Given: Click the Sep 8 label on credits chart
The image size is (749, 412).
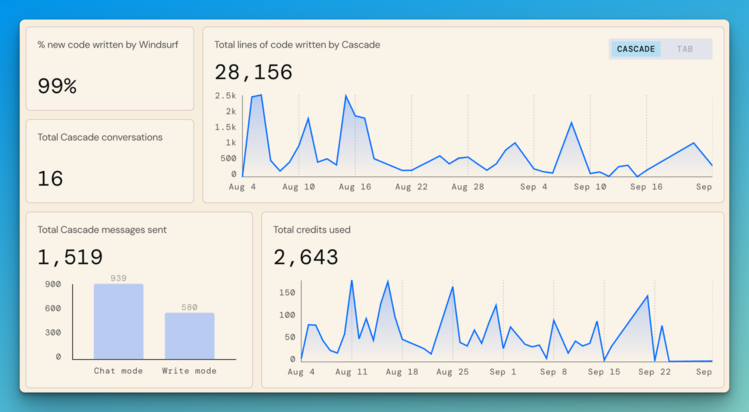Looking at the screenshot, I should pyautogui.click(x=554, y=372).
